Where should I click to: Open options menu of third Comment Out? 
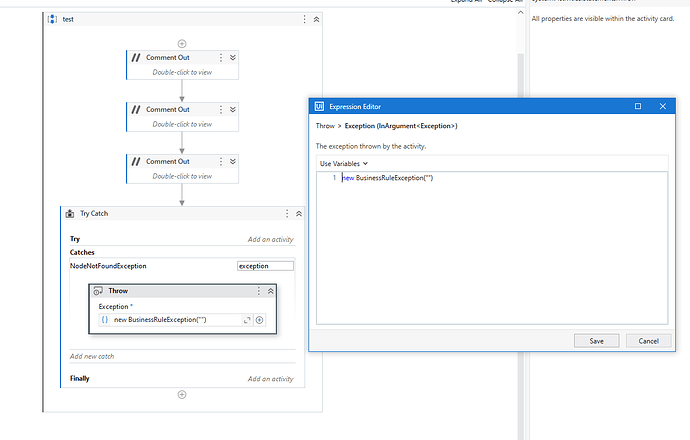point(221,161)
